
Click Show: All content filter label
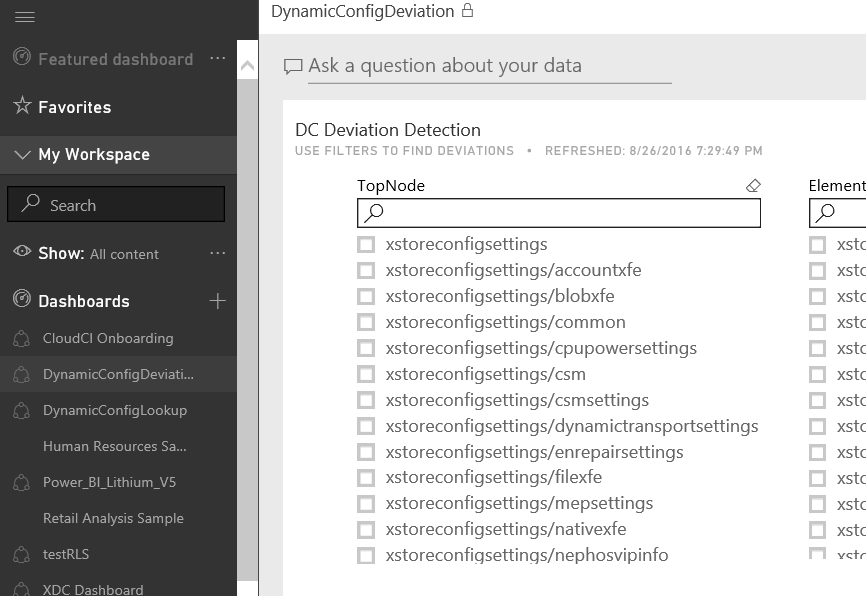pyautogui.click(x=98, y=254)
